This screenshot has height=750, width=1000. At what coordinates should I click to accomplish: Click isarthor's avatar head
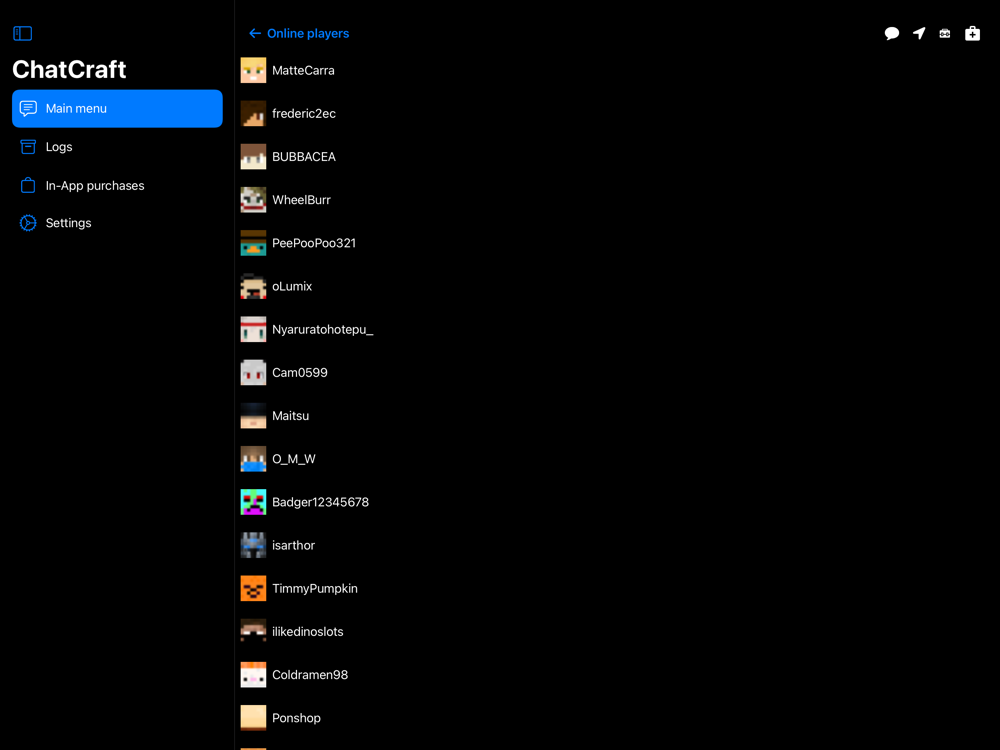(x=253, y=545)
